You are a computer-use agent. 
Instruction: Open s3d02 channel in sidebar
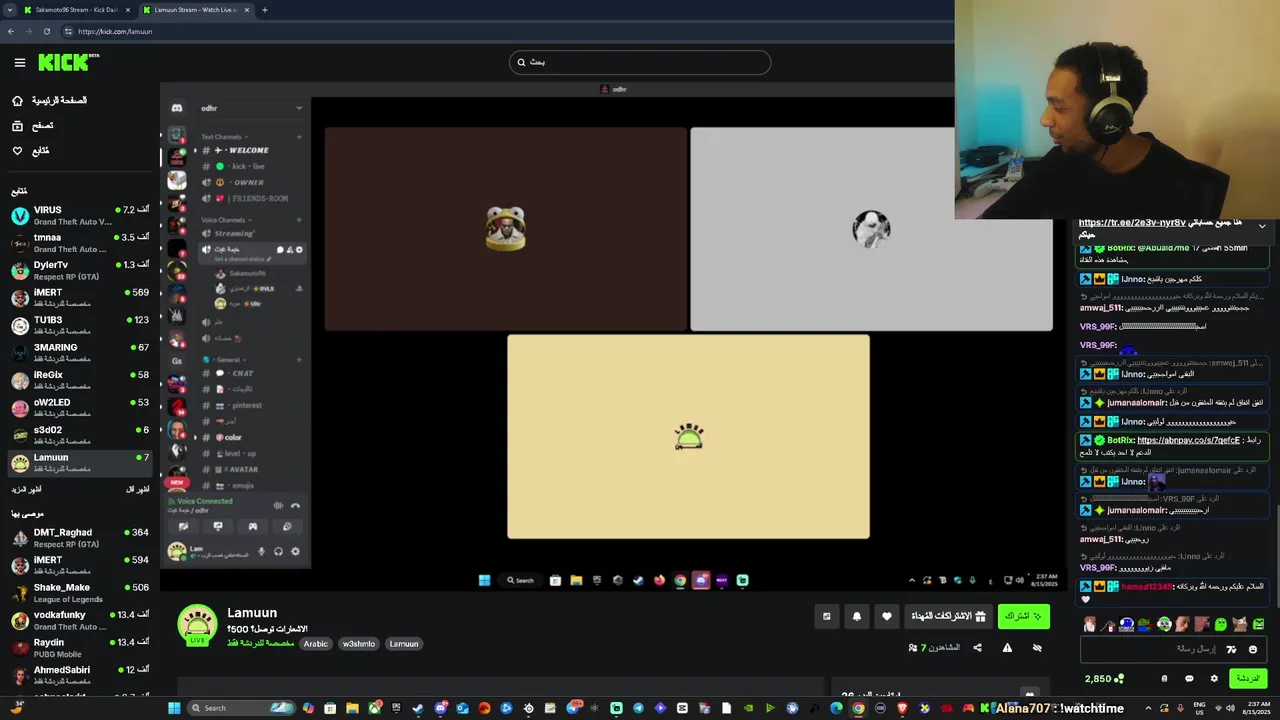(80, 435)
